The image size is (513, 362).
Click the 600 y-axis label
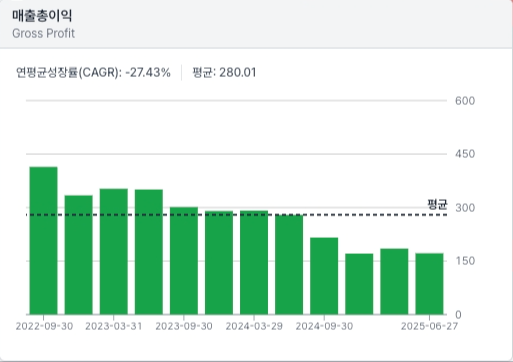465,101
